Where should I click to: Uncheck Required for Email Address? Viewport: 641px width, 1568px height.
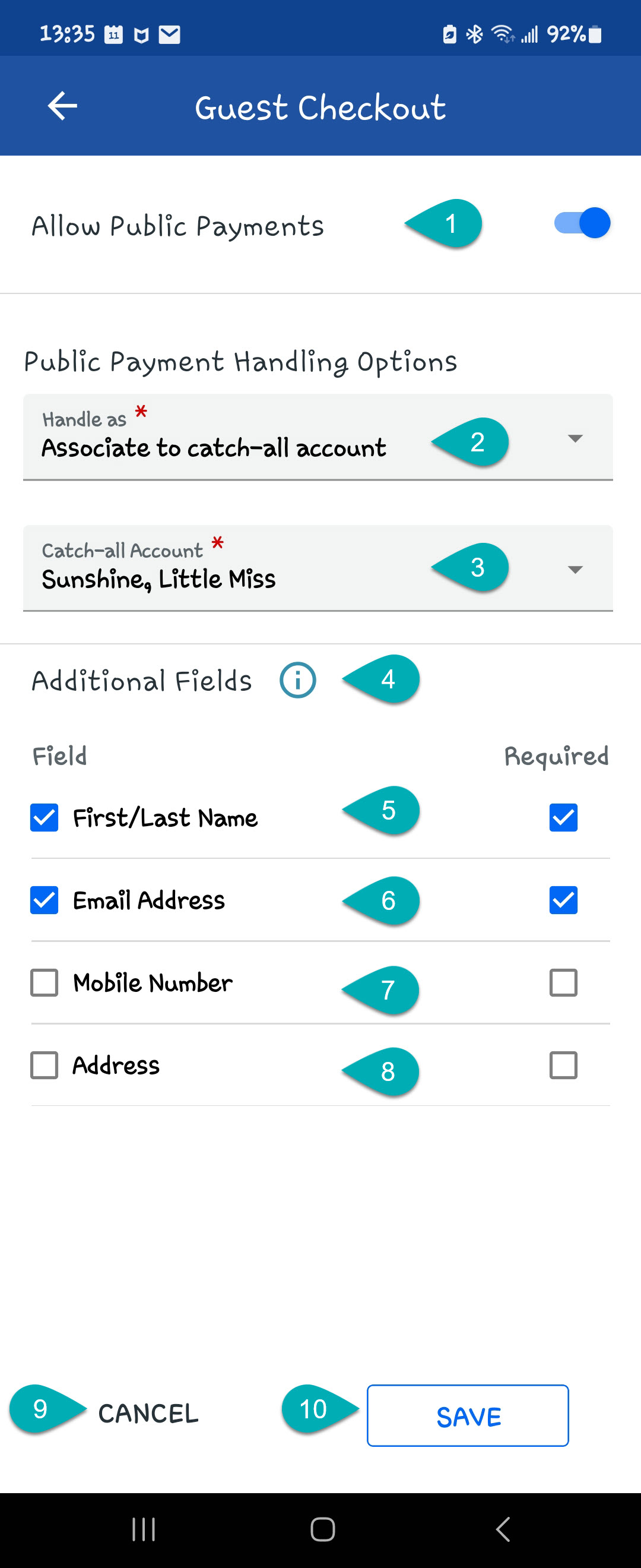(563, 900)
